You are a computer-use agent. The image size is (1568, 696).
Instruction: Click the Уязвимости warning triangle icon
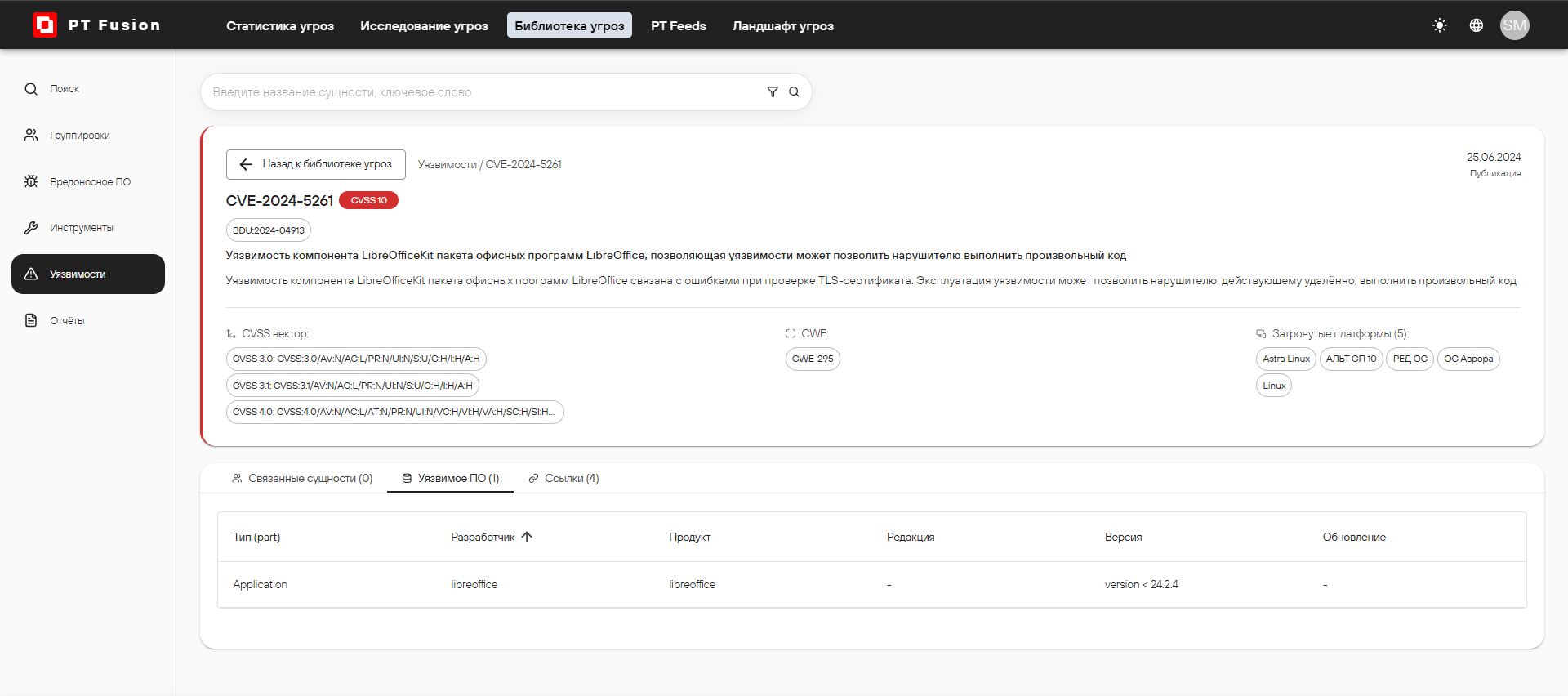(31, 274)
